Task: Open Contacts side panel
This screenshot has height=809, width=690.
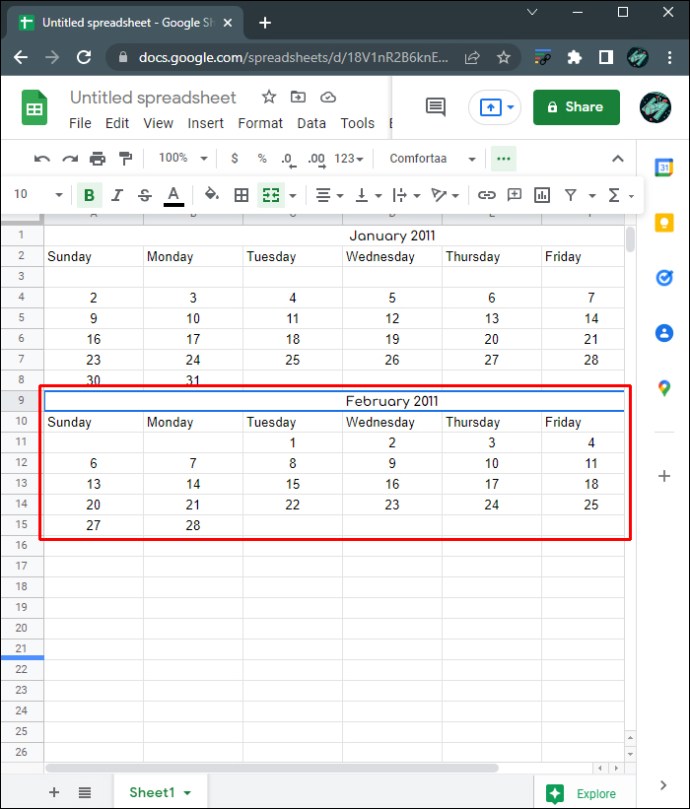Action: click(664, 333)
